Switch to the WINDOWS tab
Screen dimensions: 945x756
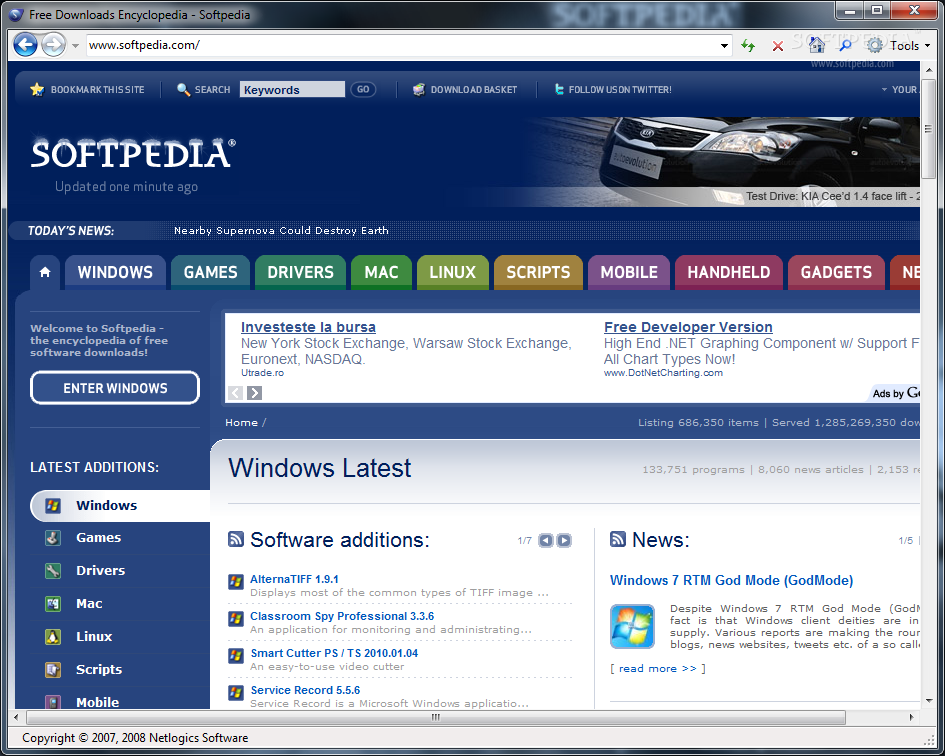pos(115,272)
